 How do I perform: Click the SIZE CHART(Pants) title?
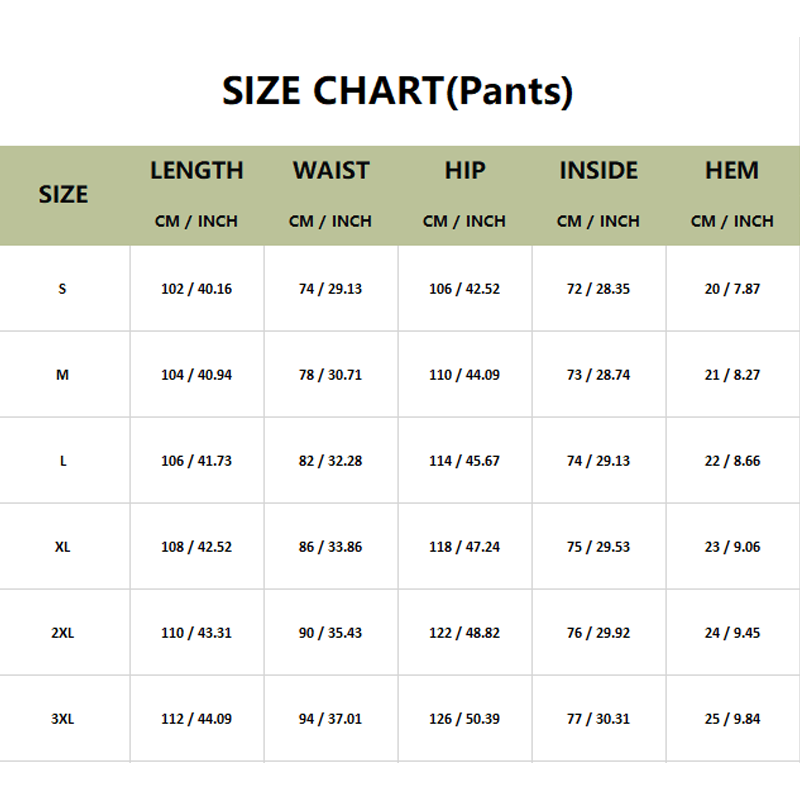pos(398,91)
